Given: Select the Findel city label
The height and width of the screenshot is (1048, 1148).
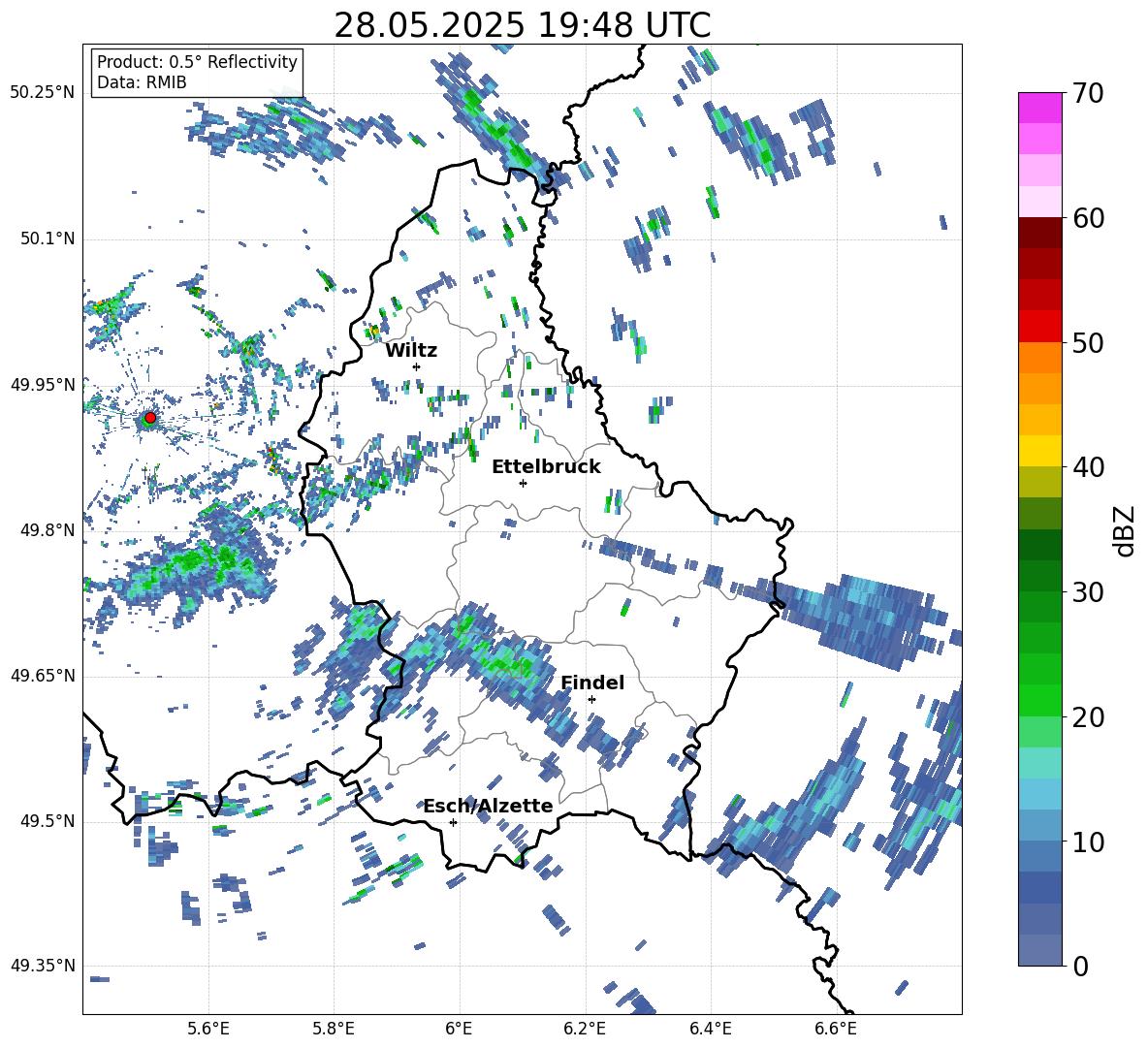Looking at the screenshot, I should pos(592,683).
